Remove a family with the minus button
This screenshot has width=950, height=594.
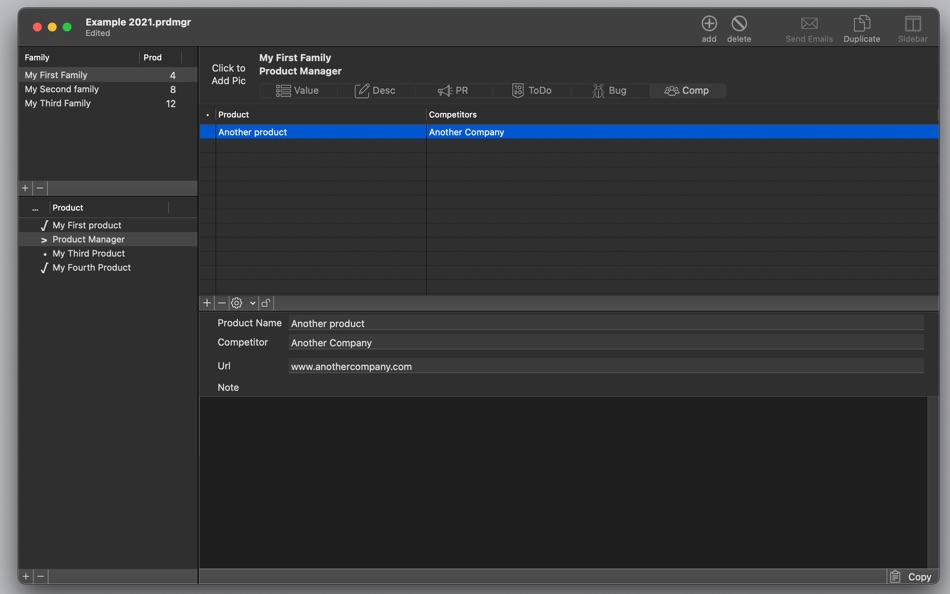(x=40, y=188)
